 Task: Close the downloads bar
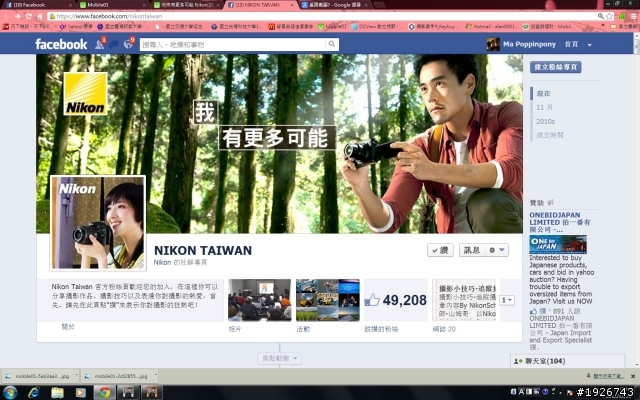(633, 376)
